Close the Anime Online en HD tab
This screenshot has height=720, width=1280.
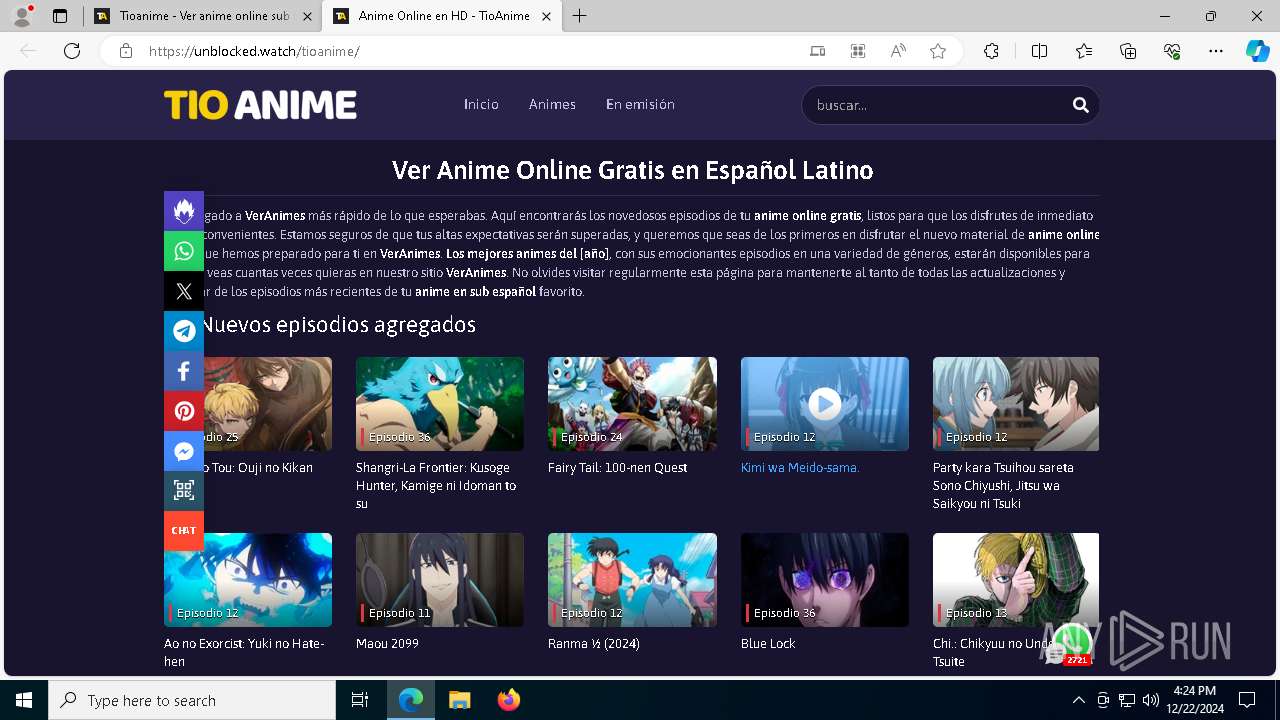click(x=546, y=16)
